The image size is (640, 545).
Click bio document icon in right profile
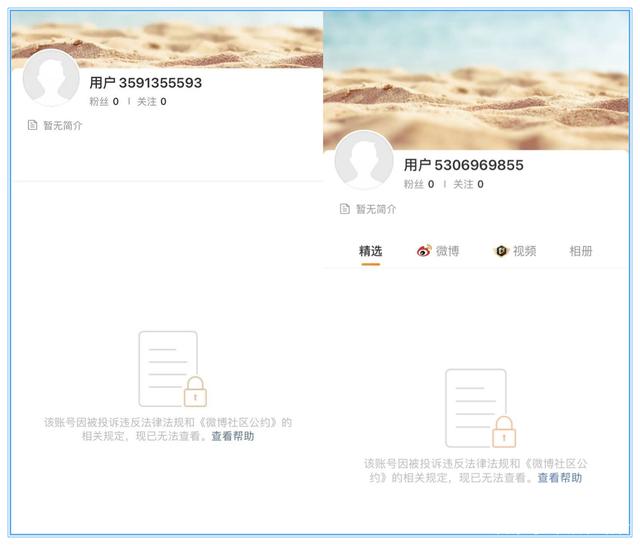(345, 209)
